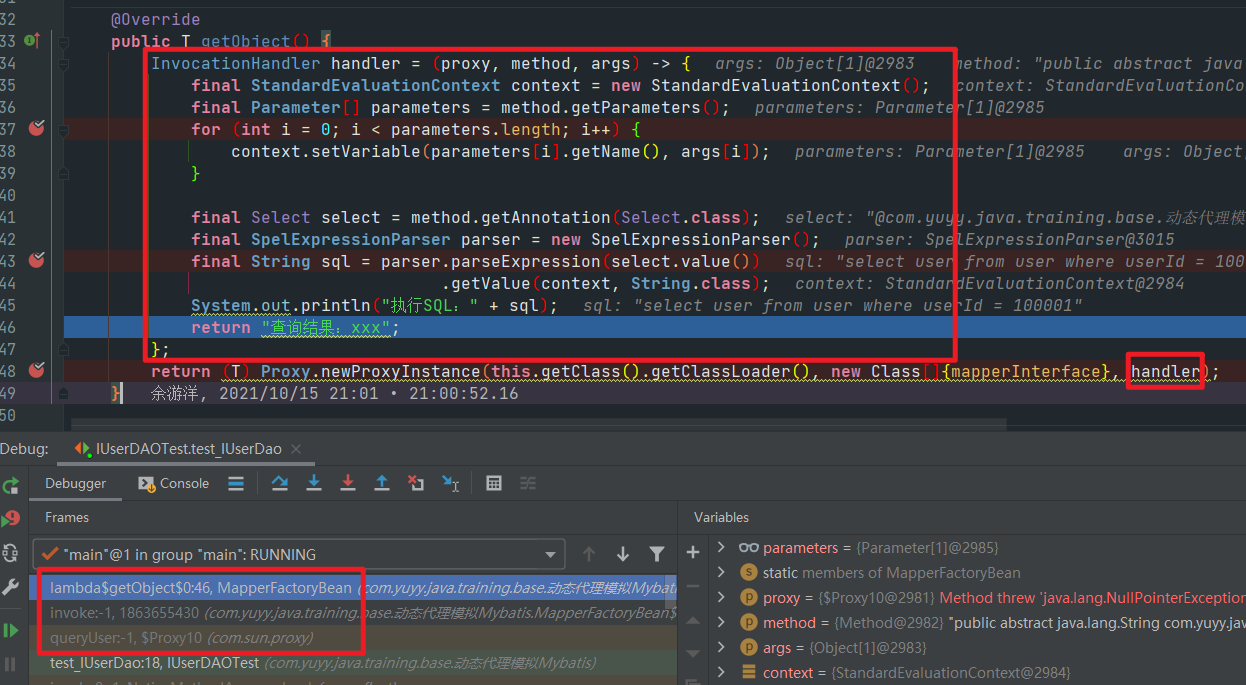1246x685 pixels.
Task: Click the Step Into debugger icon
Action: (314, 483)
